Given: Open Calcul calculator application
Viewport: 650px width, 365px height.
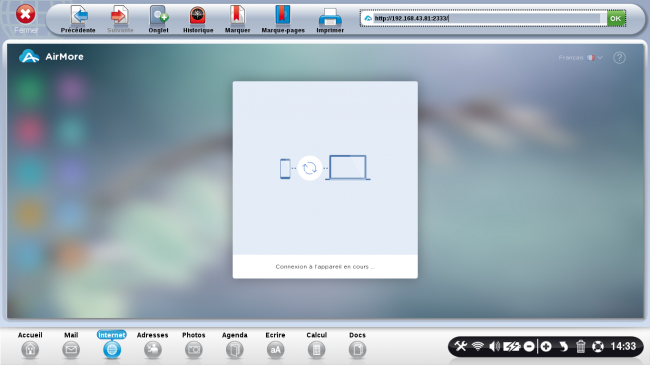Looking at the screenshot, I should coord(316,345).
